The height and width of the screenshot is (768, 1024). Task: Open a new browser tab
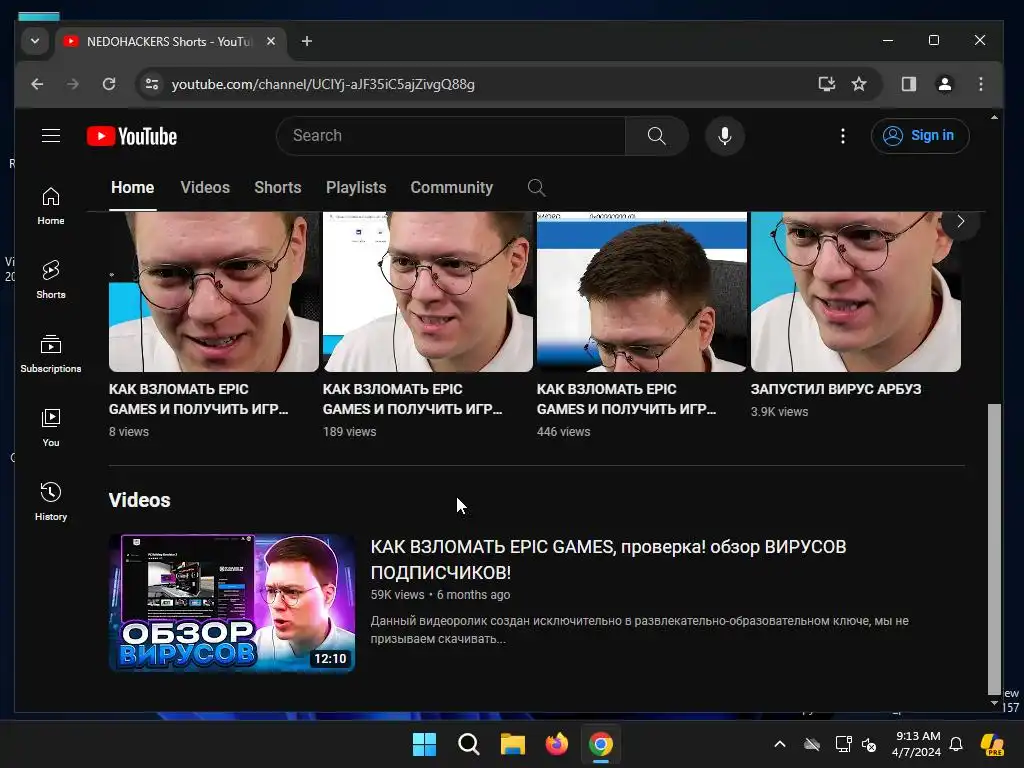click(x=306, y=41)
